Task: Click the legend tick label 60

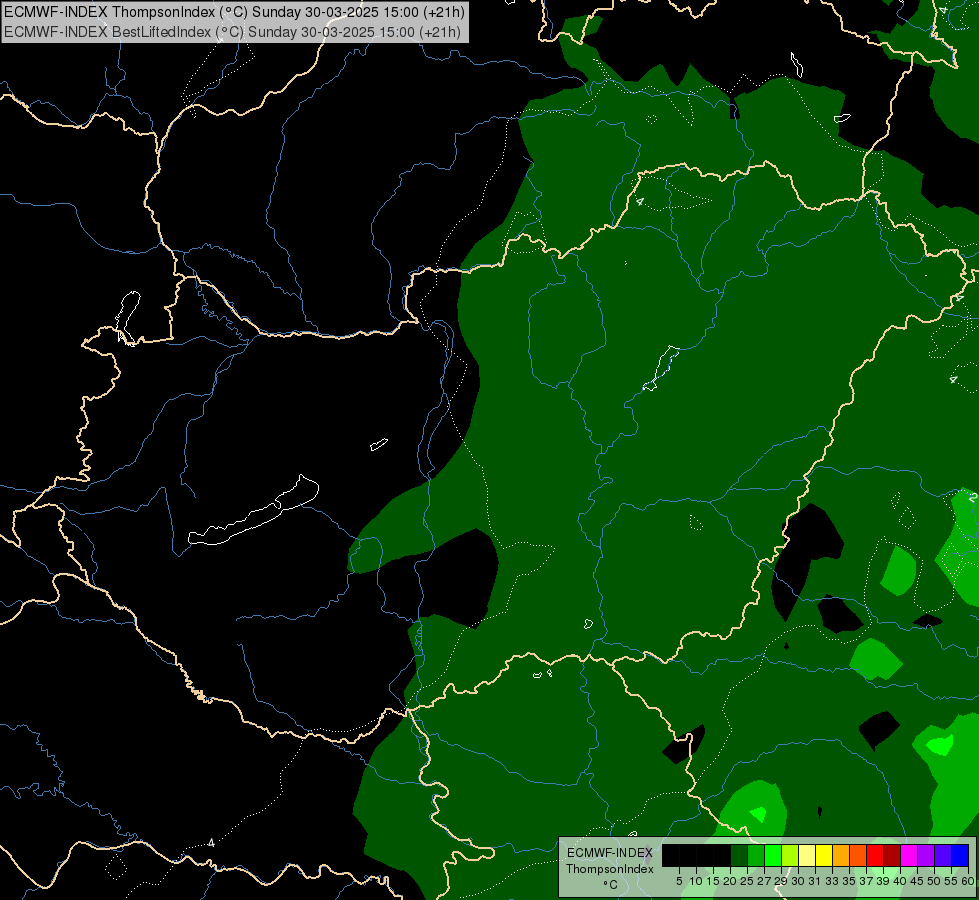Action: (968, 881)
